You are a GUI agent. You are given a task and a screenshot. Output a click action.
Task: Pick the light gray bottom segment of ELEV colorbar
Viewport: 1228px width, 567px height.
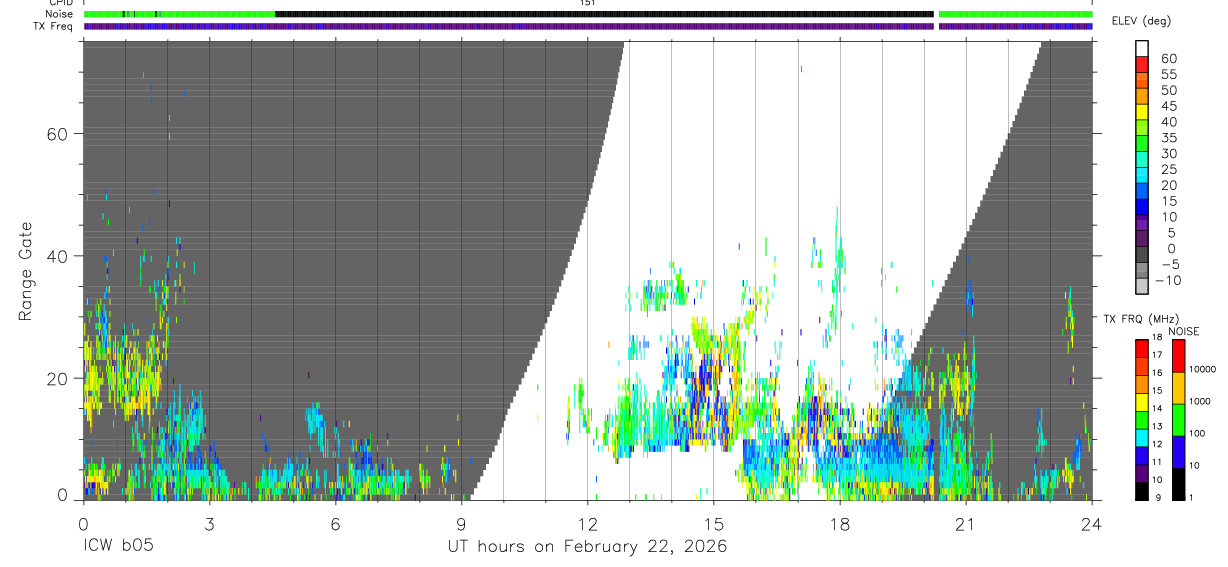(1142, 286)
